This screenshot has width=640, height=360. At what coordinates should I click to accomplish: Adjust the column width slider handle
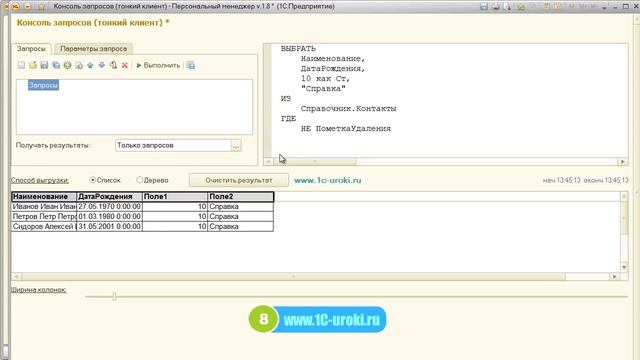tap(114, 296)
